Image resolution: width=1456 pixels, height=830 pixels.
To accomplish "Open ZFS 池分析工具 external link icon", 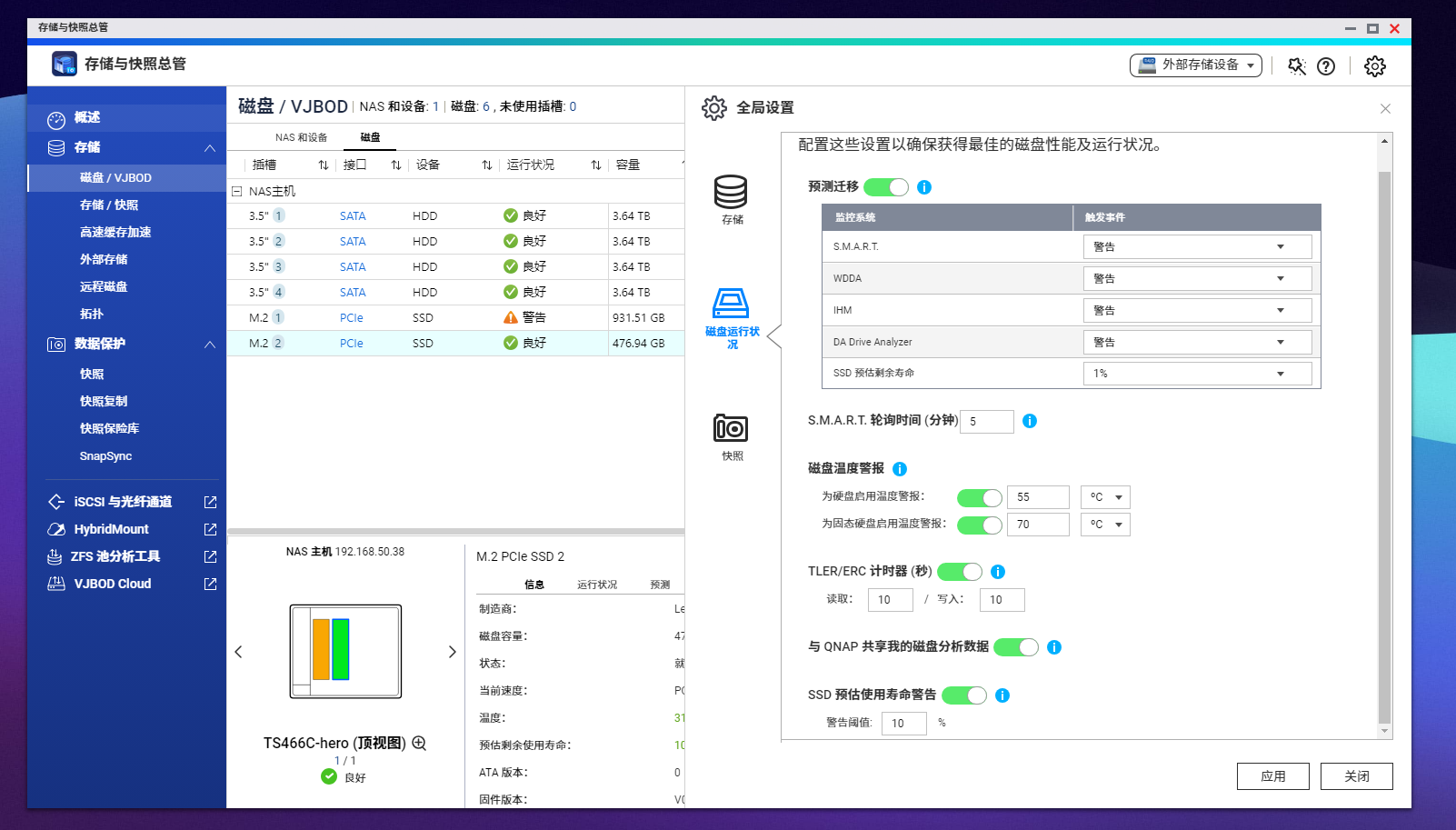I will tap(210, 556).
